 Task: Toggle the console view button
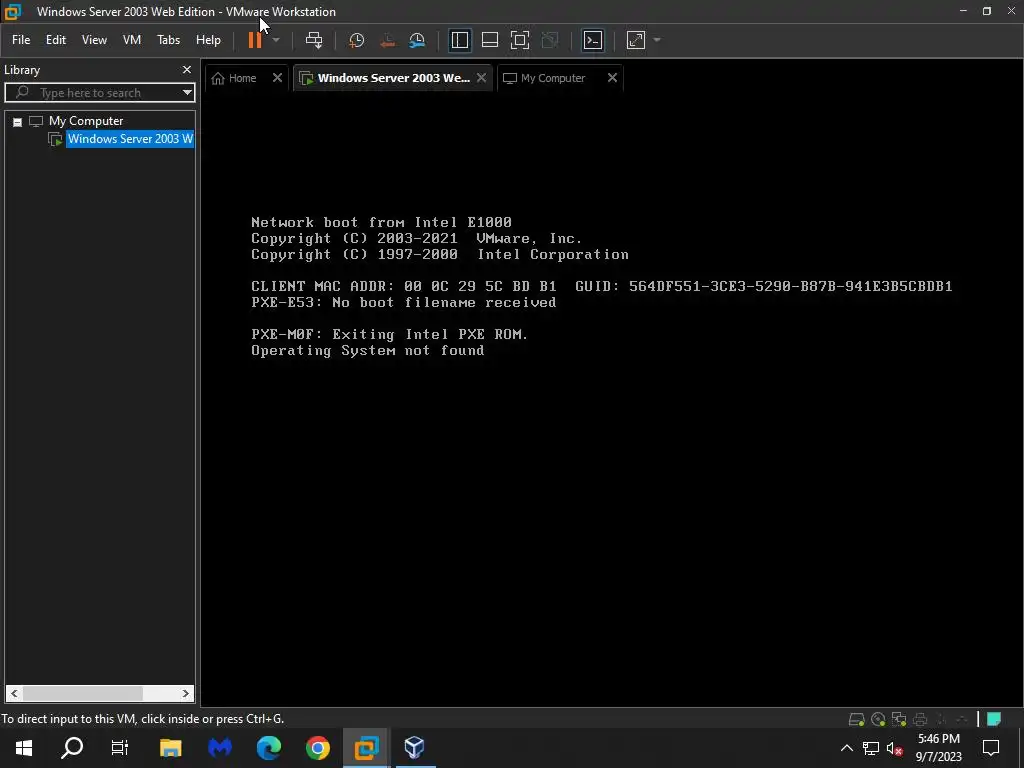[593, 40]
